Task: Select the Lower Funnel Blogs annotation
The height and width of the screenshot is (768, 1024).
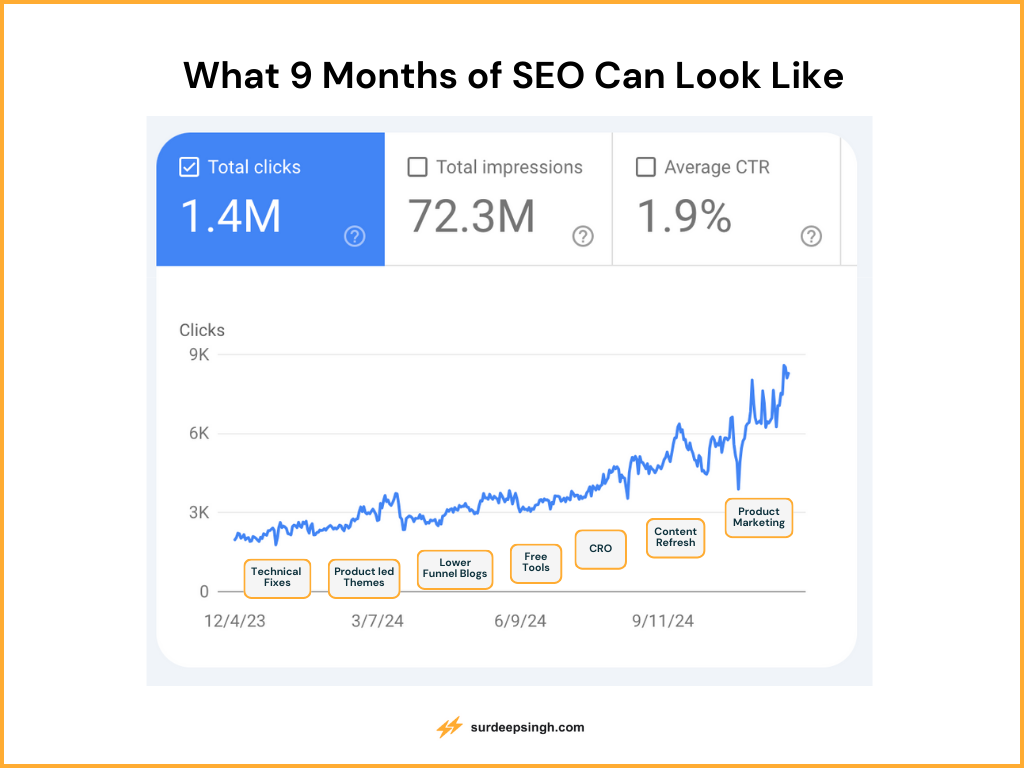Action: click(x=455, y=569)
